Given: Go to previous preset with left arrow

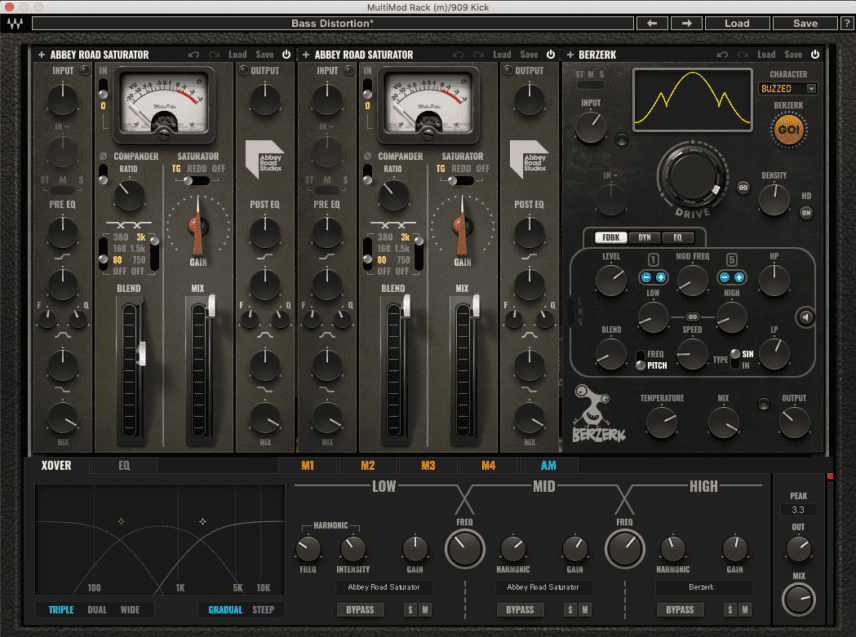Looking at the screenshot, I should 652,23.
